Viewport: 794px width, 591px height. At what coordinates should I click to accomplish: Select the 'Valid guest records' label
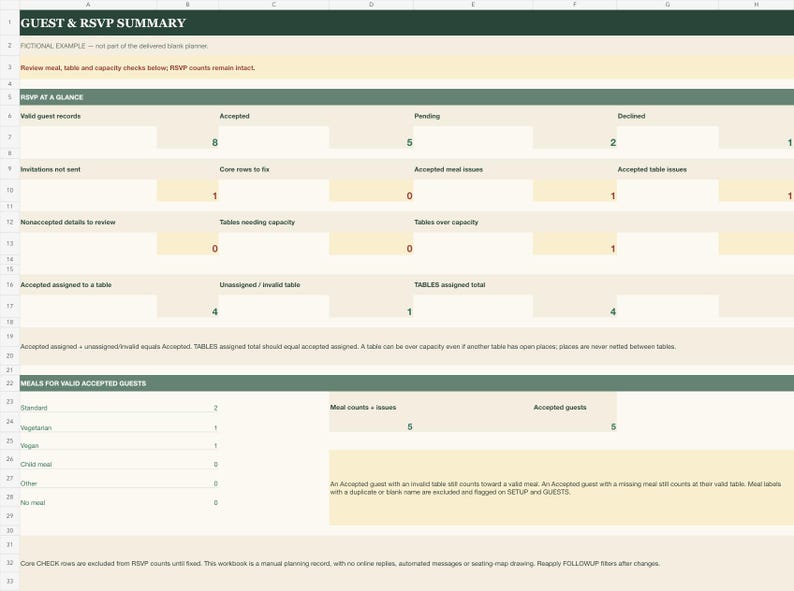51,116
